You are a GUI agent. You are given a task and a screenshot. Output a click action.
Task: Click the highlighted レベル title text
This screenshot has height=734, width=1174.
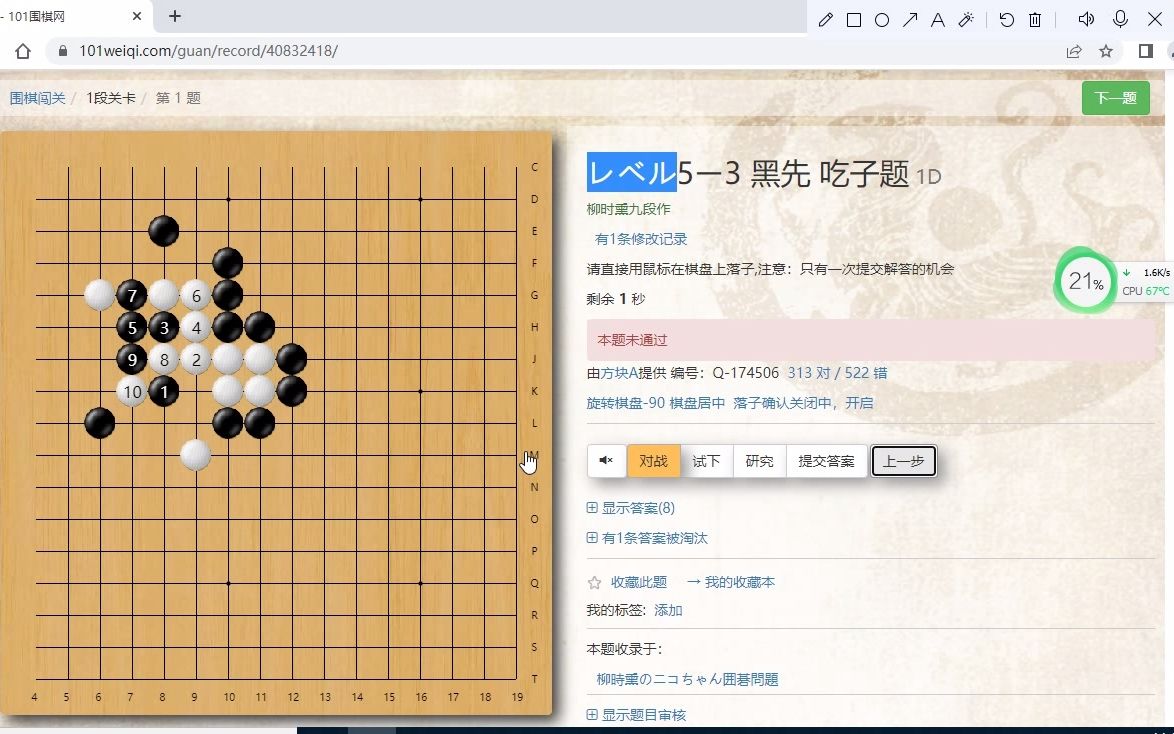pos(631,173)
